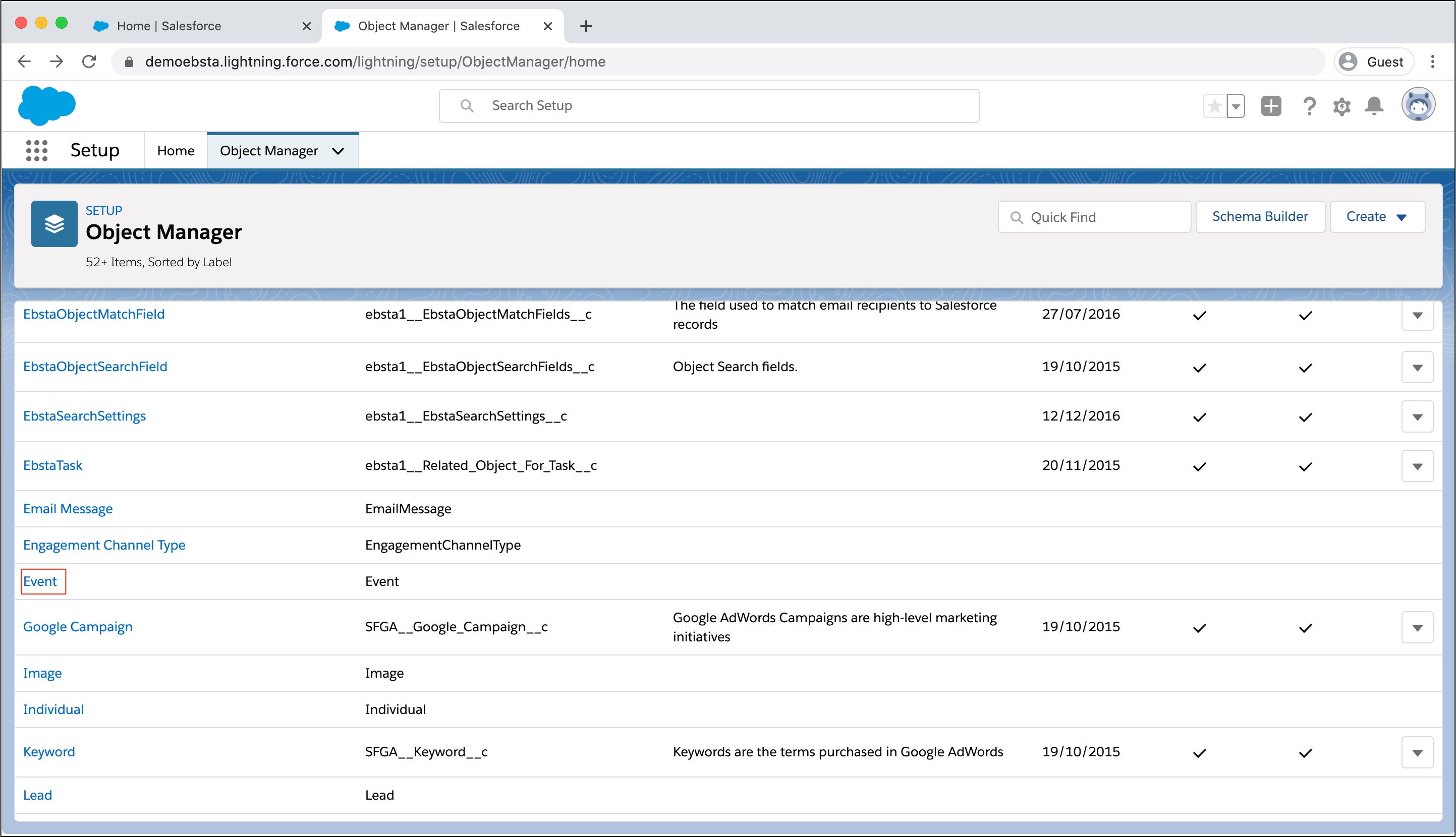
Task: Click the favorites star icon
Action: coord(1214,106)
